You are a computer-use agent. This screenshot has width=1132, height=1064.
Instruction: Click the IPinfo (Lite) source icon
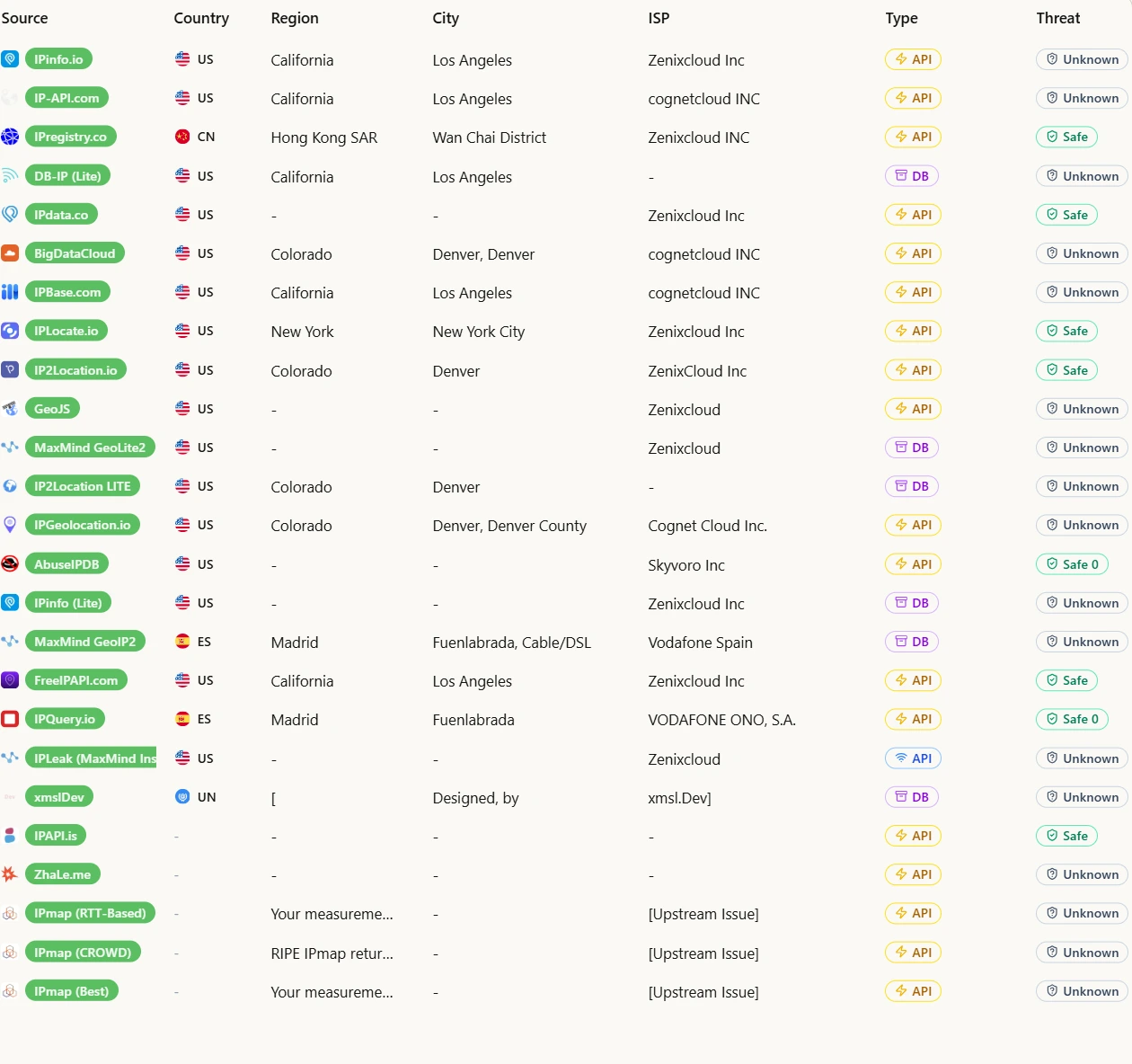pyautogui.click(x=10, y=602)
